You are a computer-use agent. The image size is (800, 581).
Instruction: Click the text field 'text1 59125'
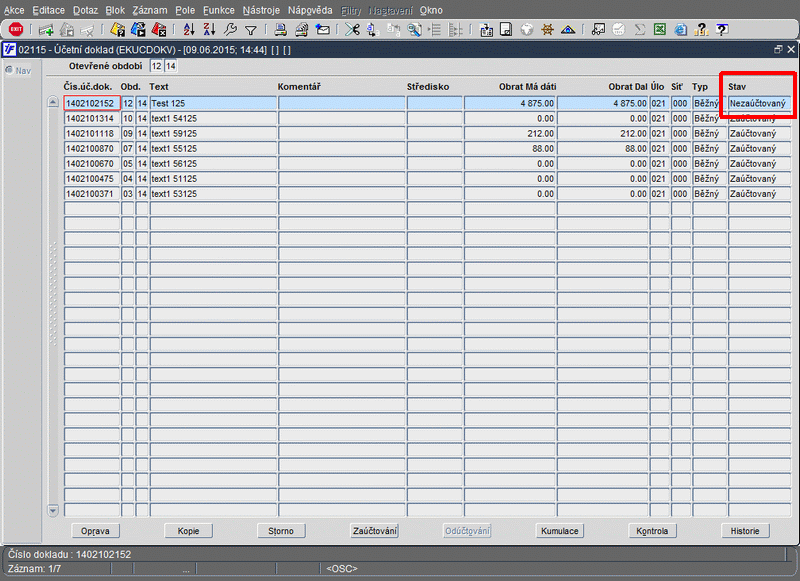(213, 134)
